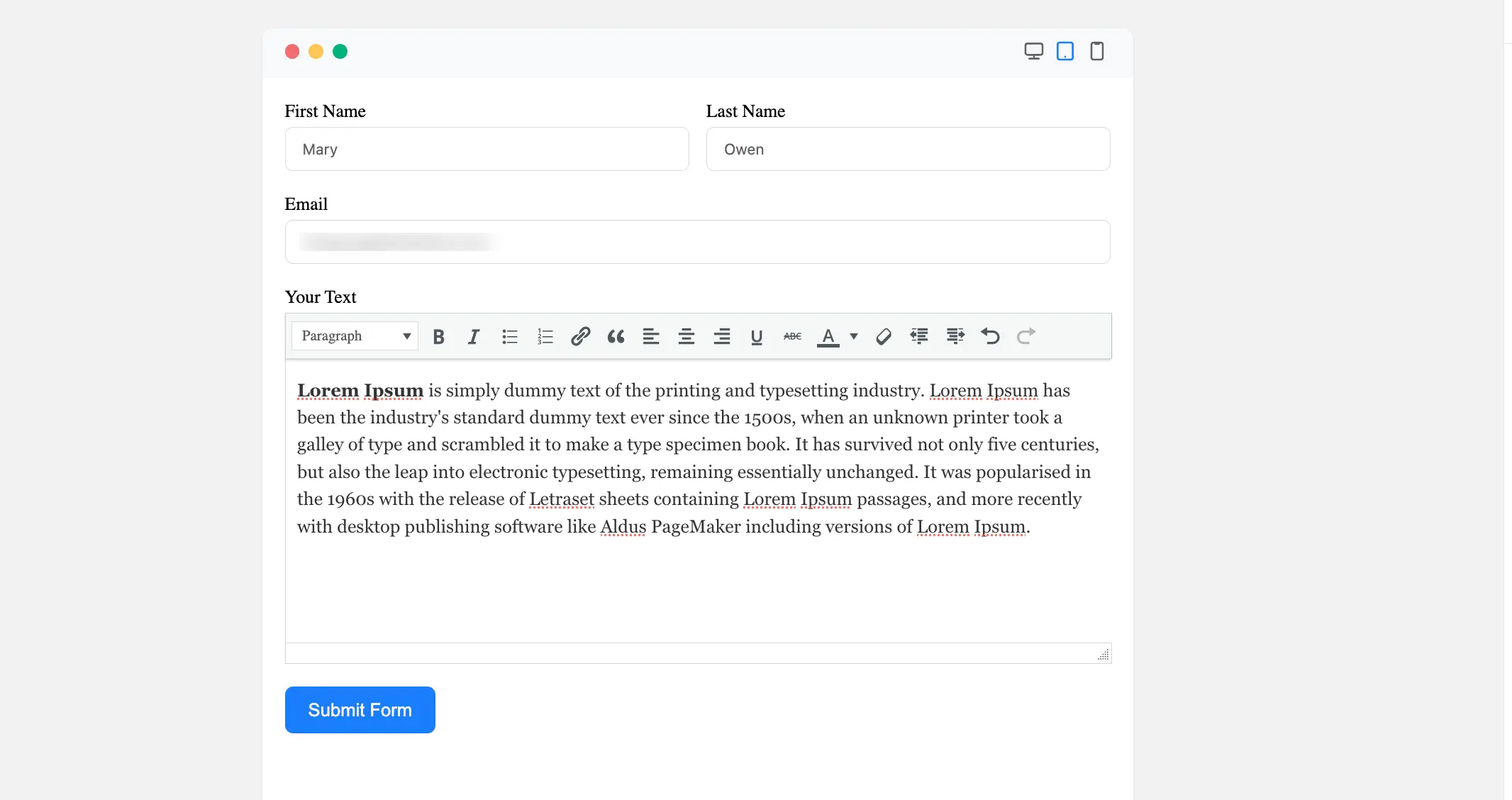Apply italic formatting
The image size is (1512, 800).
tap(474, 336)
